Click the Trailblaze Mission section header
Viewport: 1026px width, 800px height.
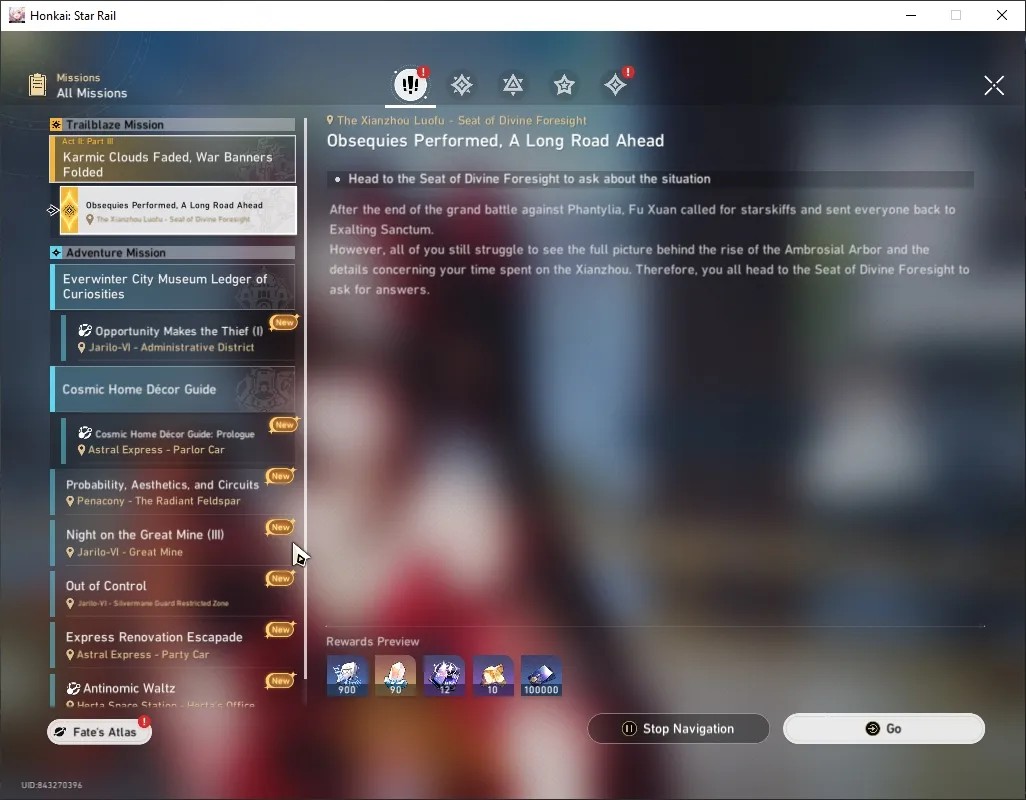172,124
